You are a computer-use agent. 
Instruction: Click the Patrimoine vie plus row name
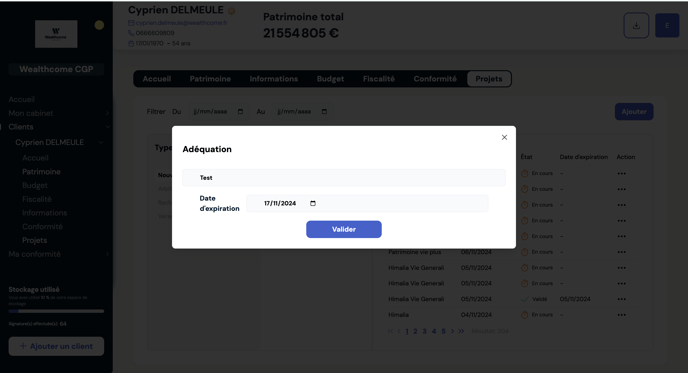415,252
